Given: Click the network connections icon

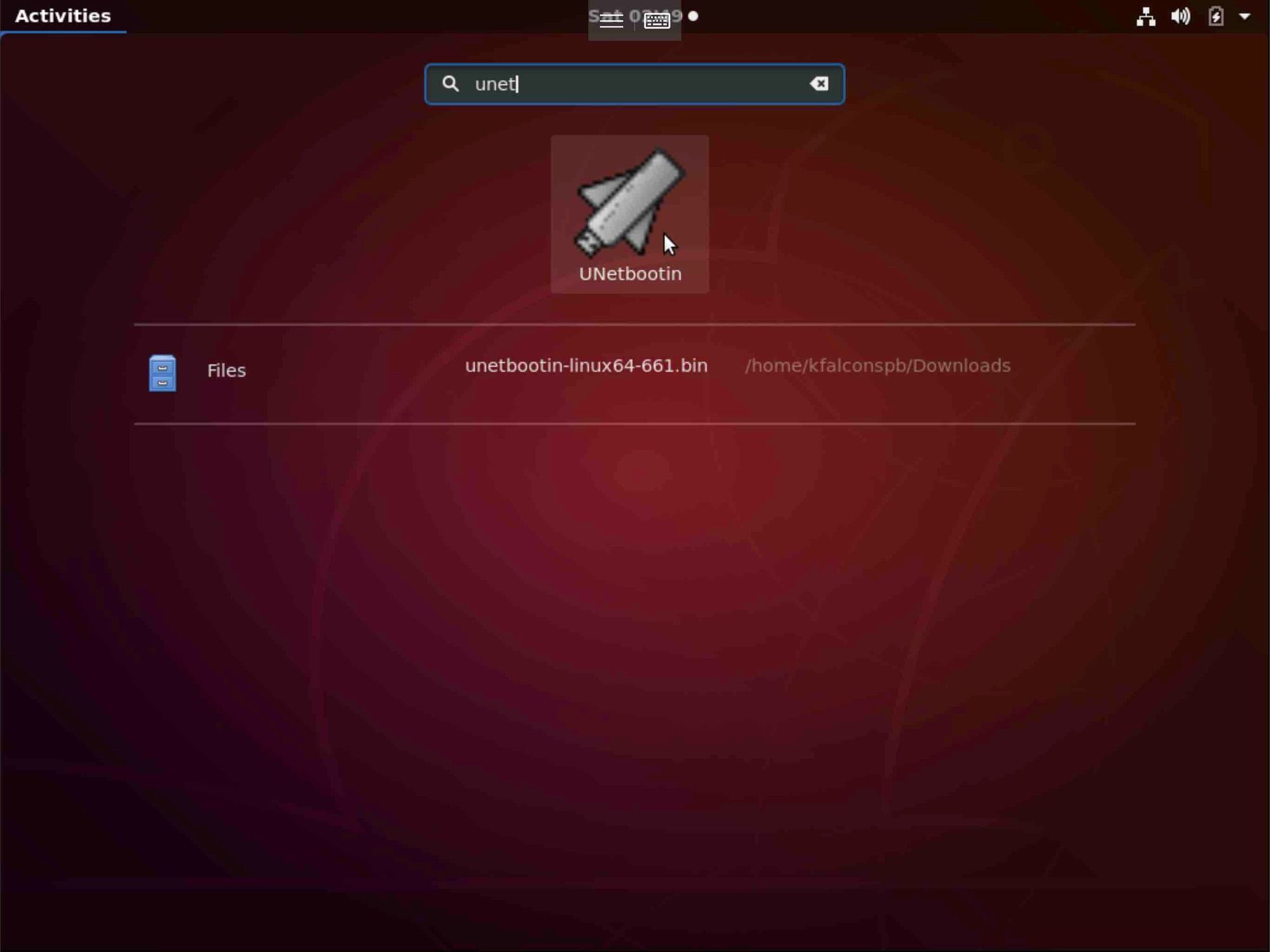Looking at the screenshot, I should pyautogui.click(x=1145, y=16).
